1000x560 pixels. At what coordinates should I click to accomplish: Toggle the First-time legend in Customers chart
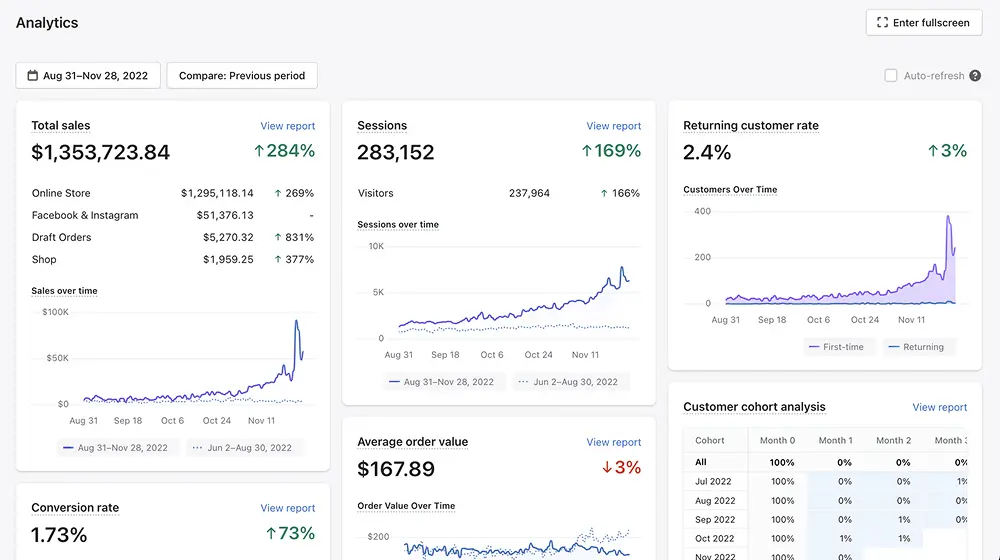point(836,347)
